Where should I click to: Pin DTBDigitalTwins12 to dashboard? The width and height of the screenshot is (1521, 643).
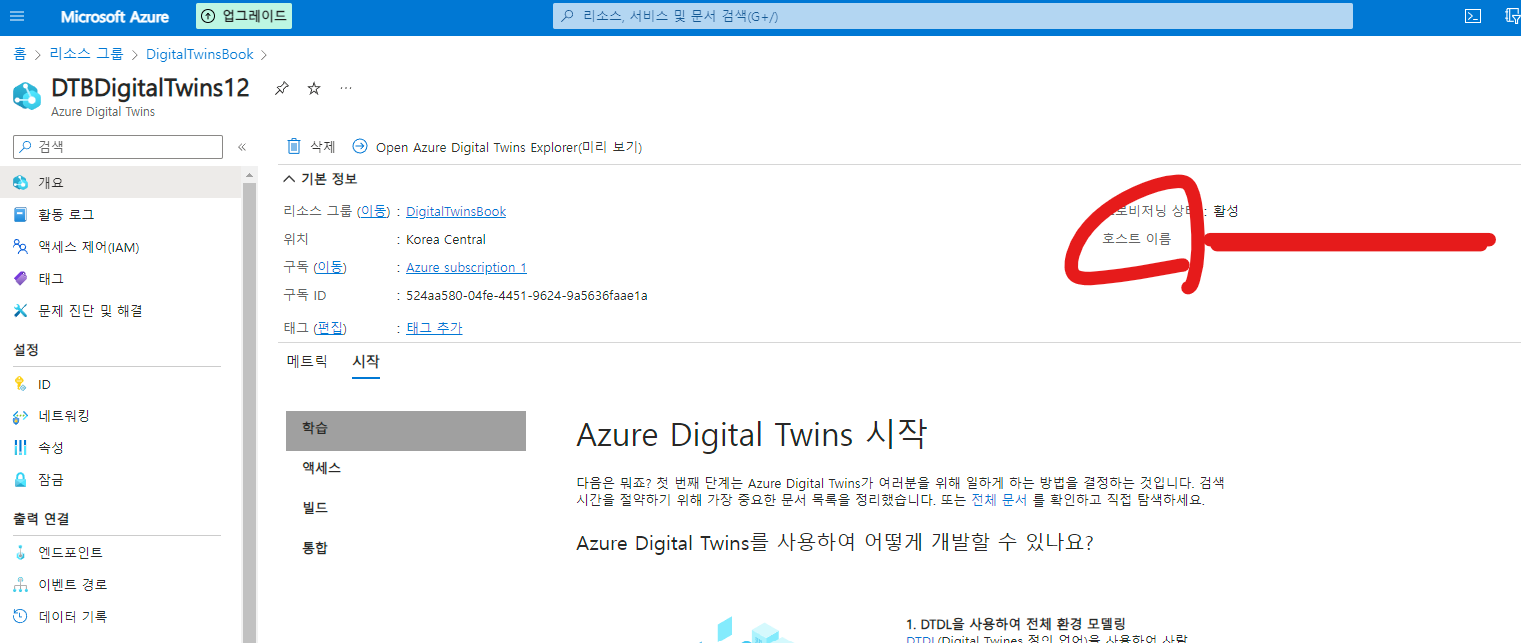coord(282,89)
